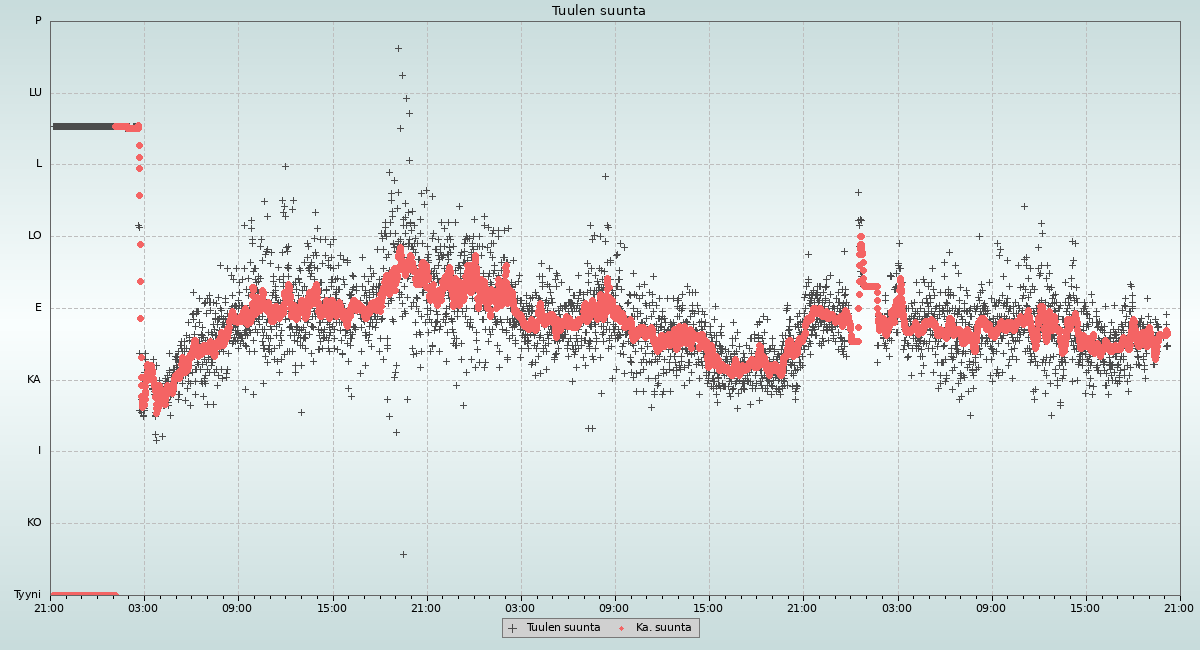The image size is (1200, 650).
Task: Click the plus marker icon in legend
Action: pyautogui.click(x=513, y=628)
